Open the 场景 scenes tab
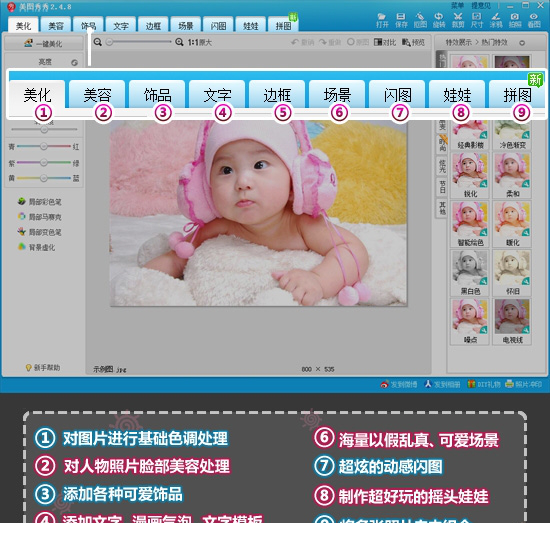This screenshot has width=550, height=543. [186, 26]
